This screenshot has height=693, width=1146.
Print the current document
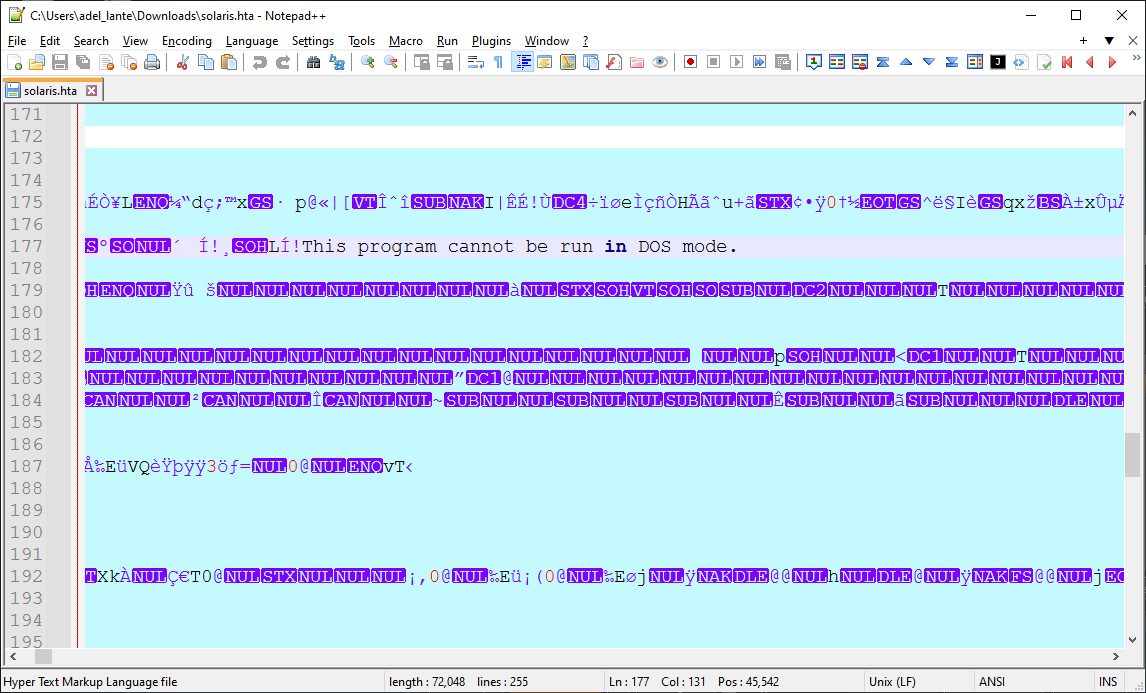151,61
